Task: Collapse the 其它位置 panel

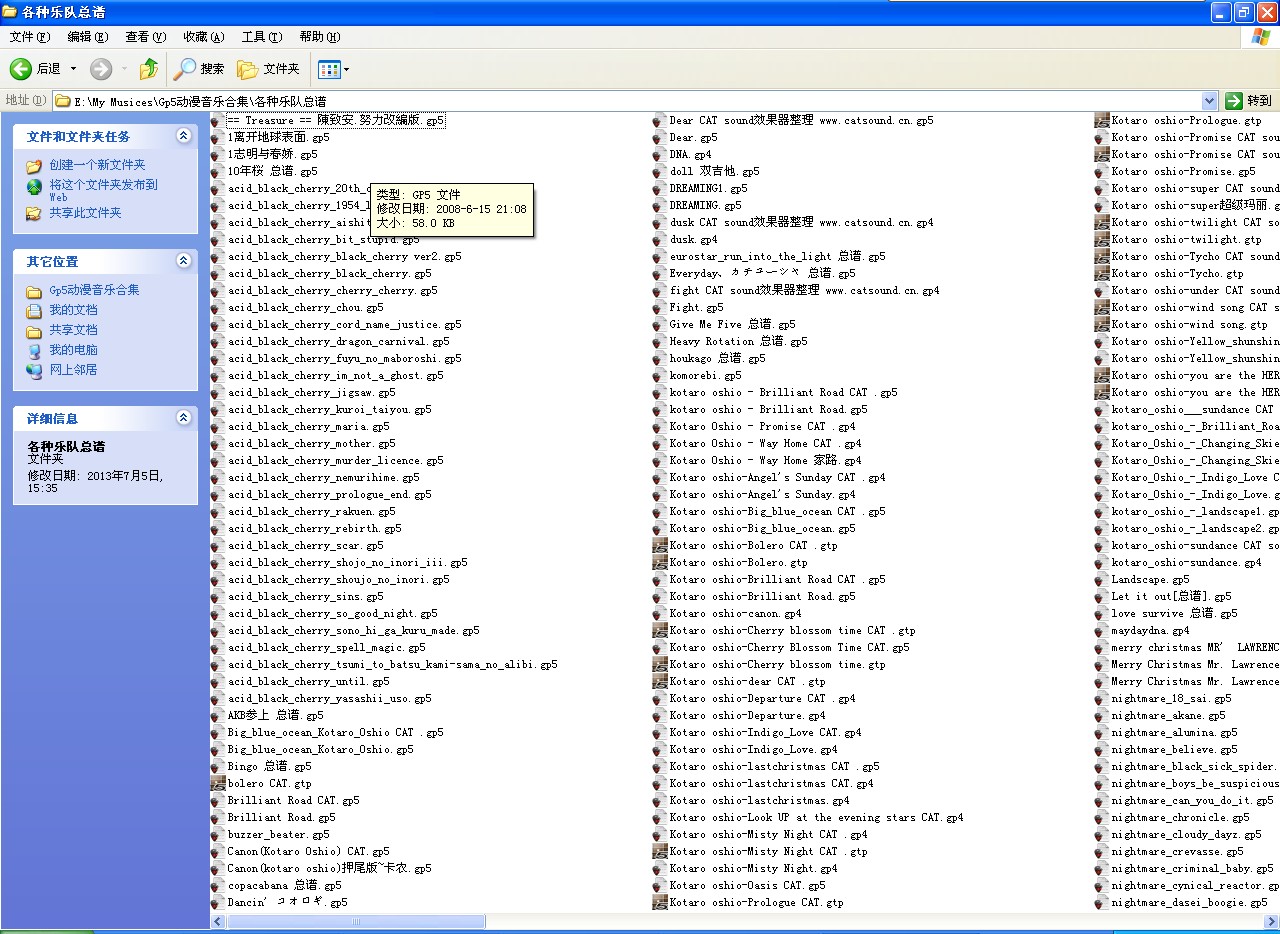Action: [183, 261]
